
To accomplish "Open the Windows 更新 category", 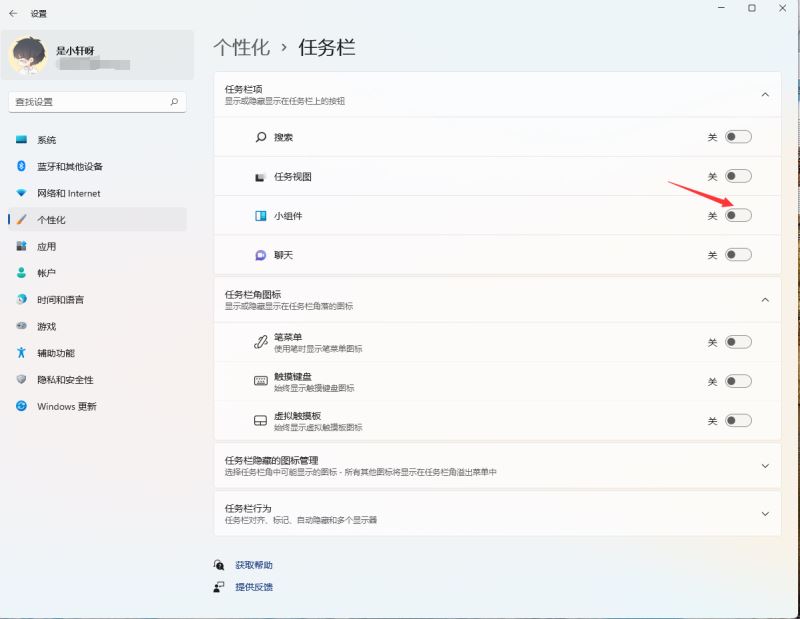I will click(97, 406).
